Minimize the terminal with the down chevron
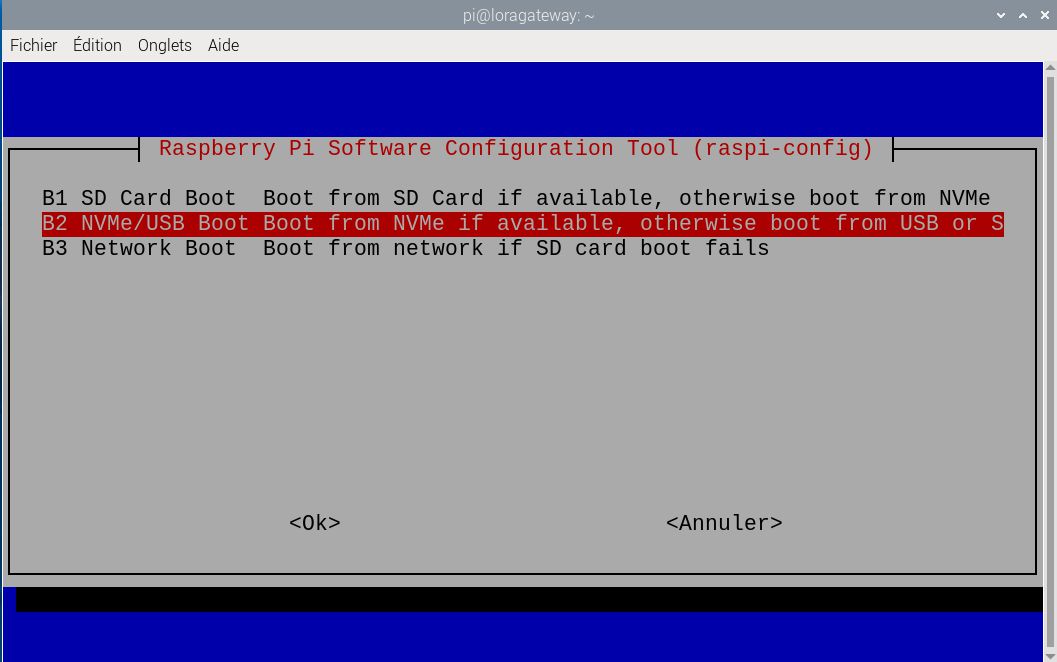 1001,16
